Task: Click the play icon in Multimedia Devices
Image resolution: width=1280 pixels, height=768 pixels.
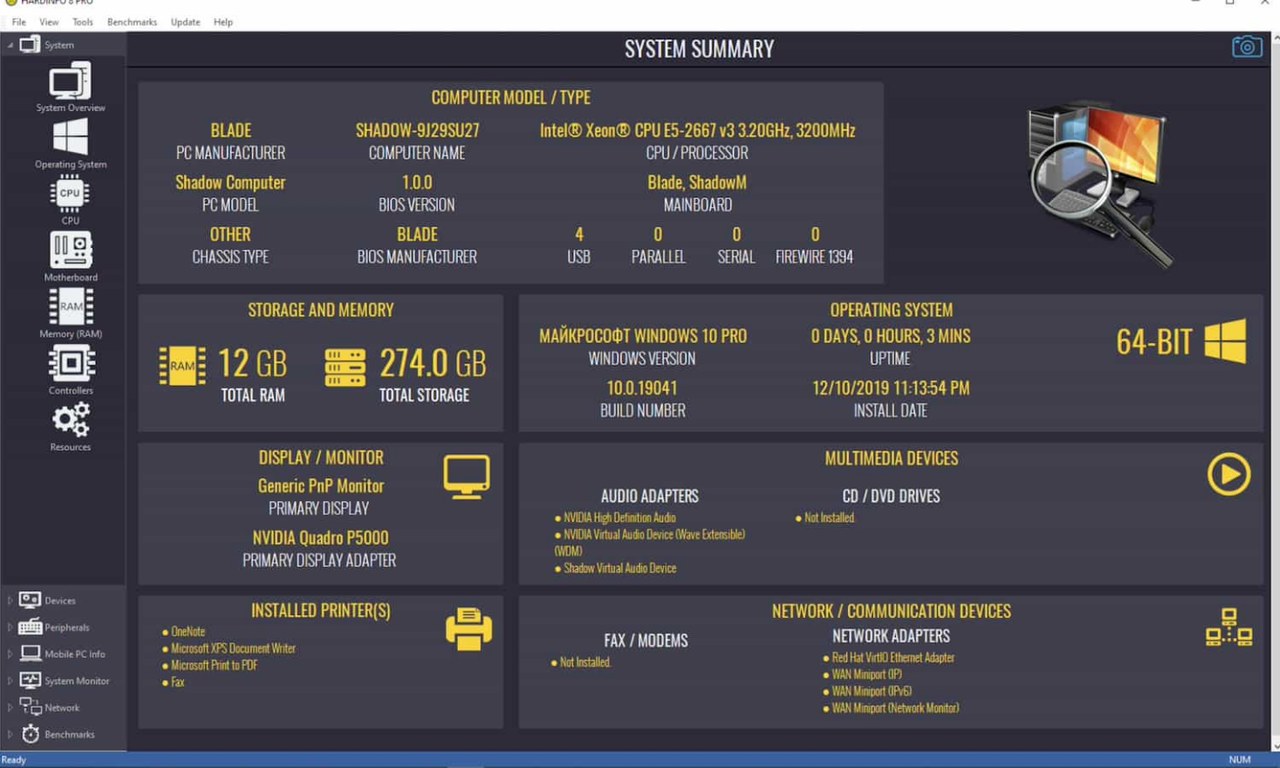Action: pyautogui.click(x=1229, y=474)
